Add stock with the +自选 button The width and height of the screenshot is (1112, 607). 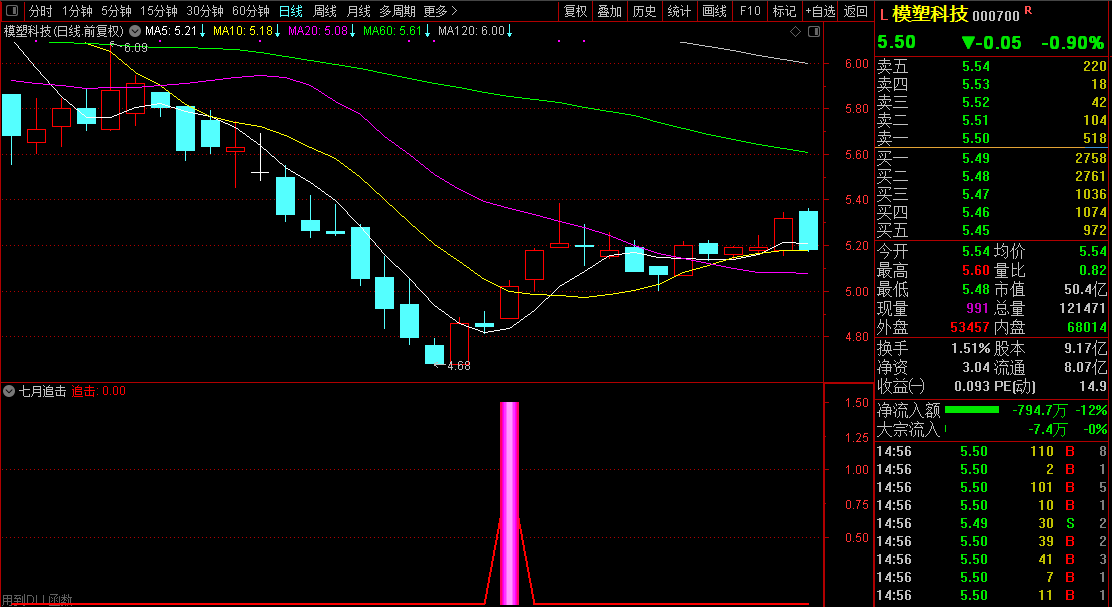820,11
